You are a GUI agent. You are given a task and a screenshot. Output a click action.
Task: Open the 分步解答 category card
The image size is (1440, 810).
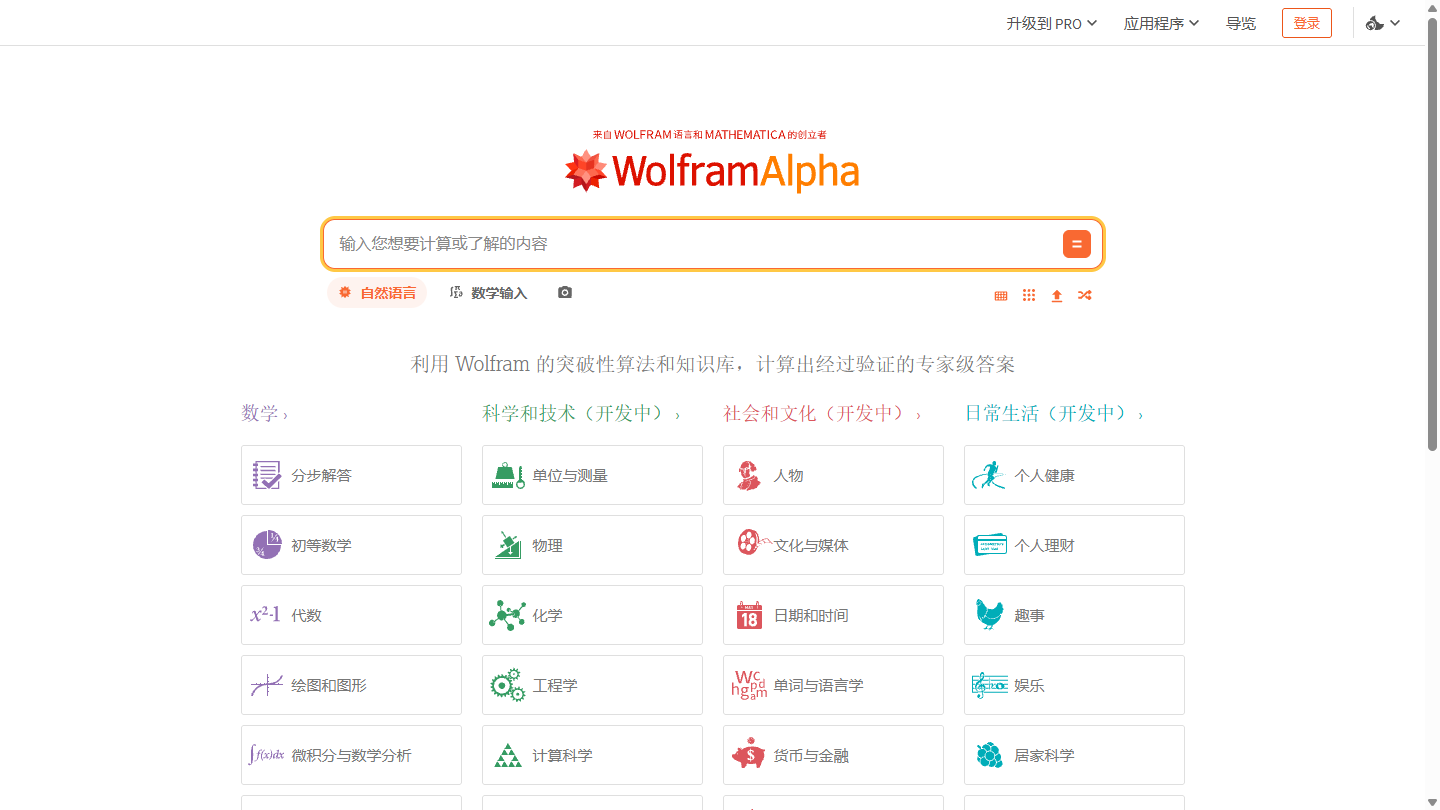[351, 475]
